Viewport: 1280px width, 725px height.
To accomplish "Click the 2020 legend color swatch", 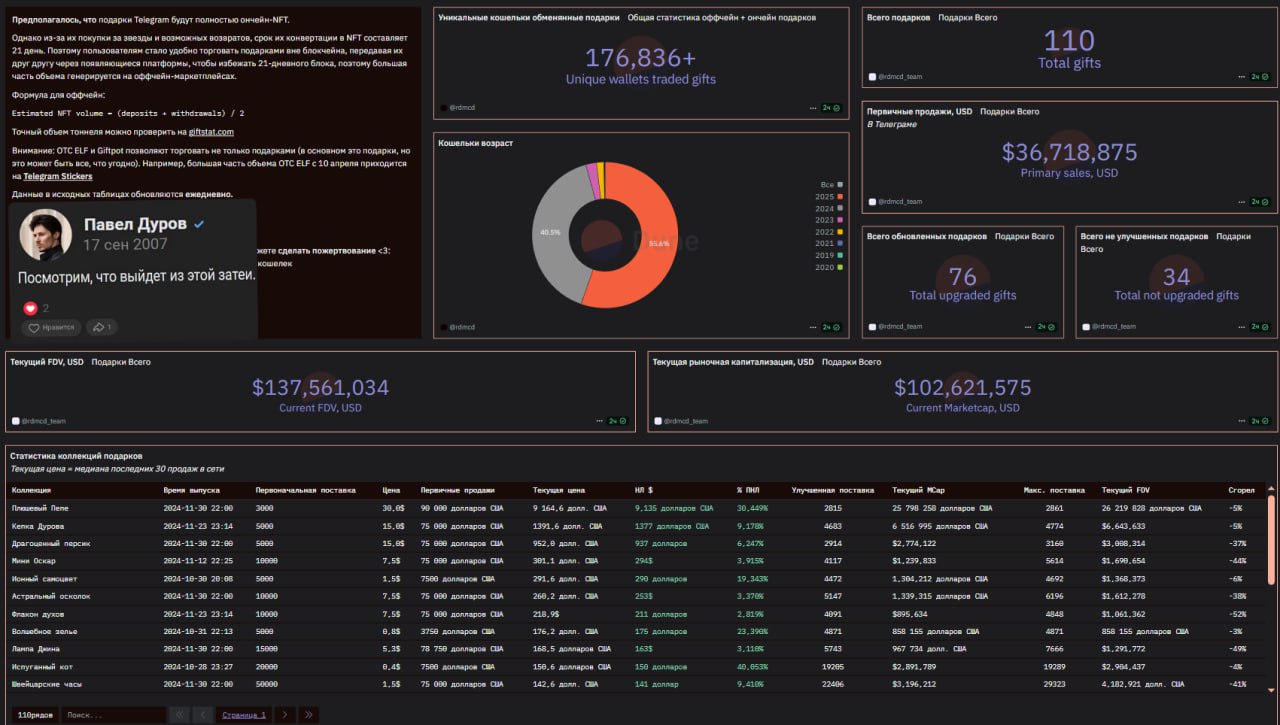I will point(841,267).
